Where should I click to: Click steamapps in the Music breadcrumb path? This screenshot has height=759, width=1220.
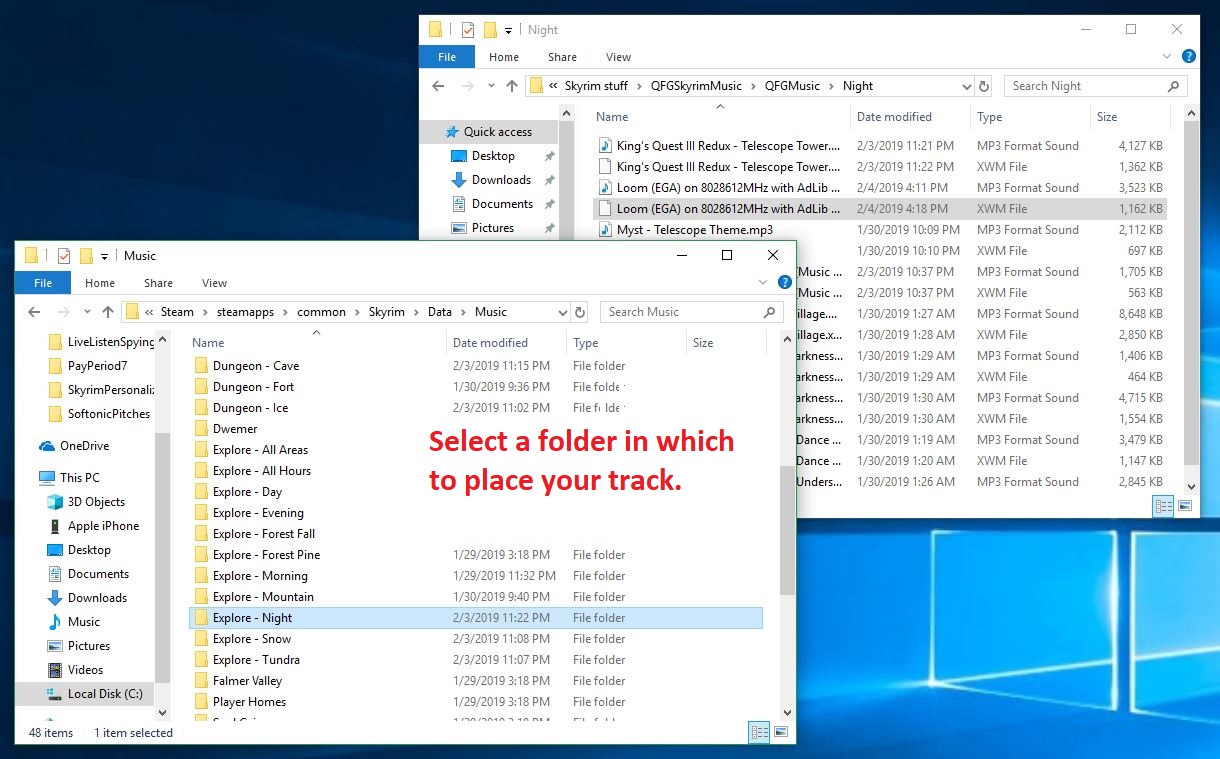[247, 312]
